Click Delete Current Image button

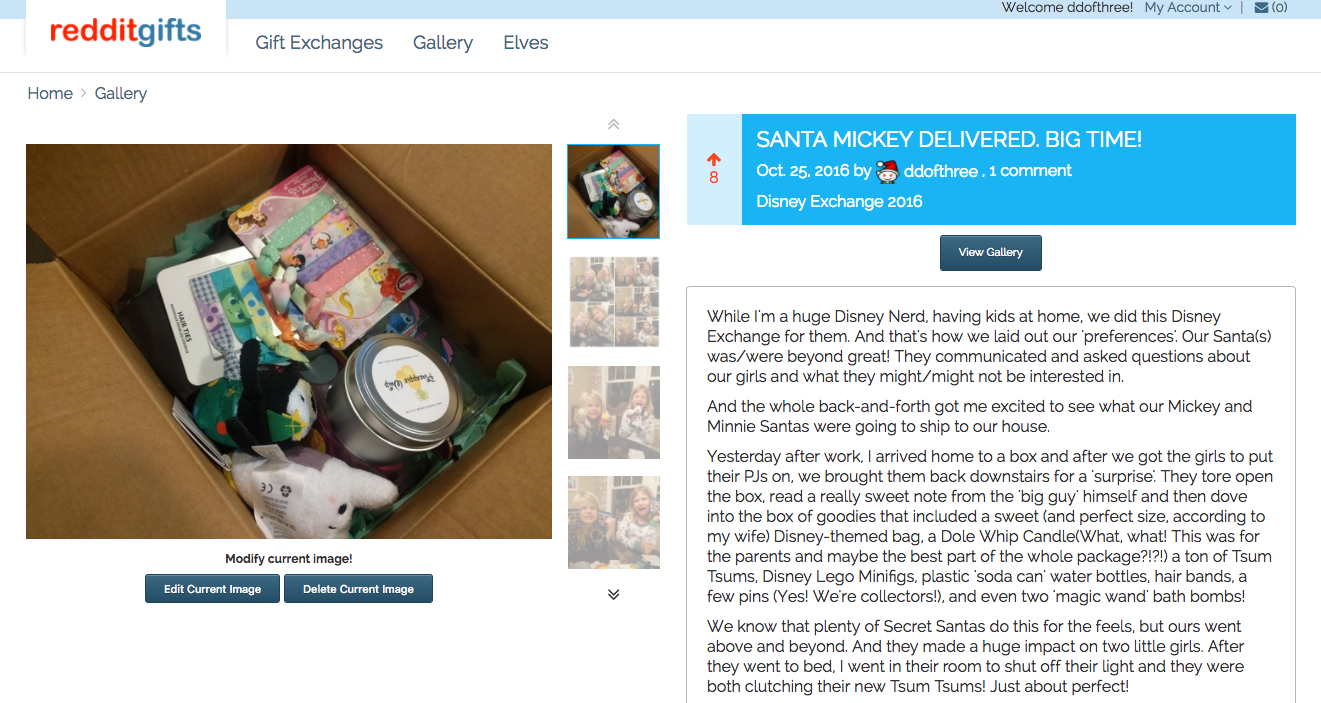pos(358,589)
